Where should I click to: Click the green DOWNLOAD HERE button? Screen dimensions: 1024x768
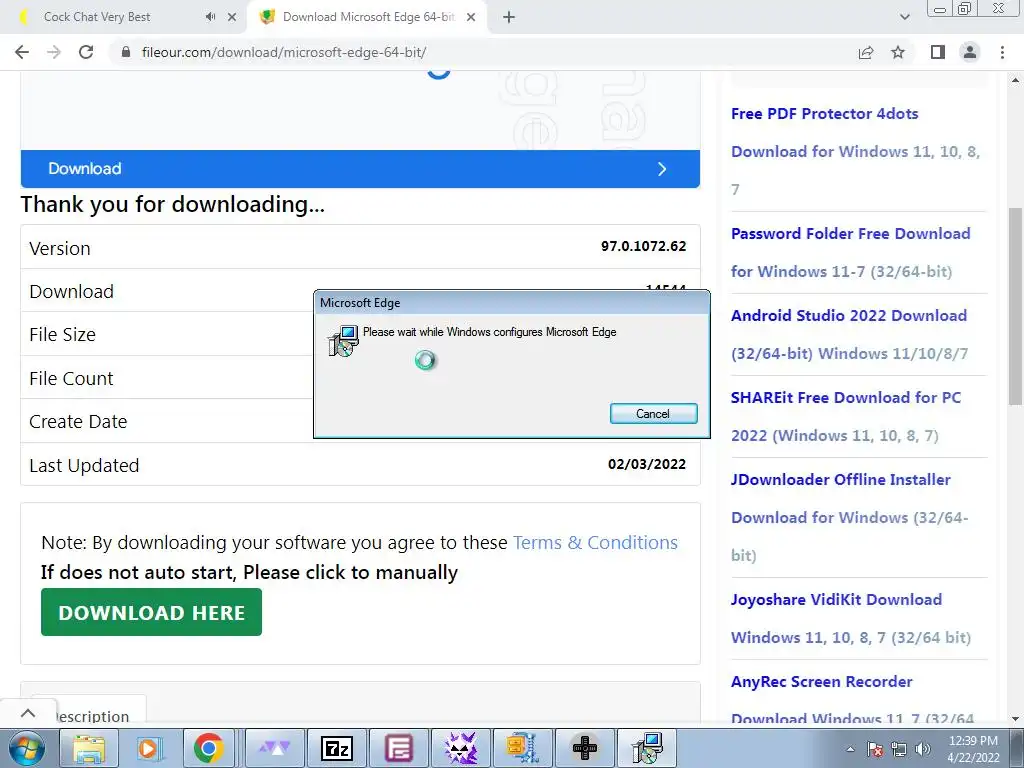pos(152,612)
